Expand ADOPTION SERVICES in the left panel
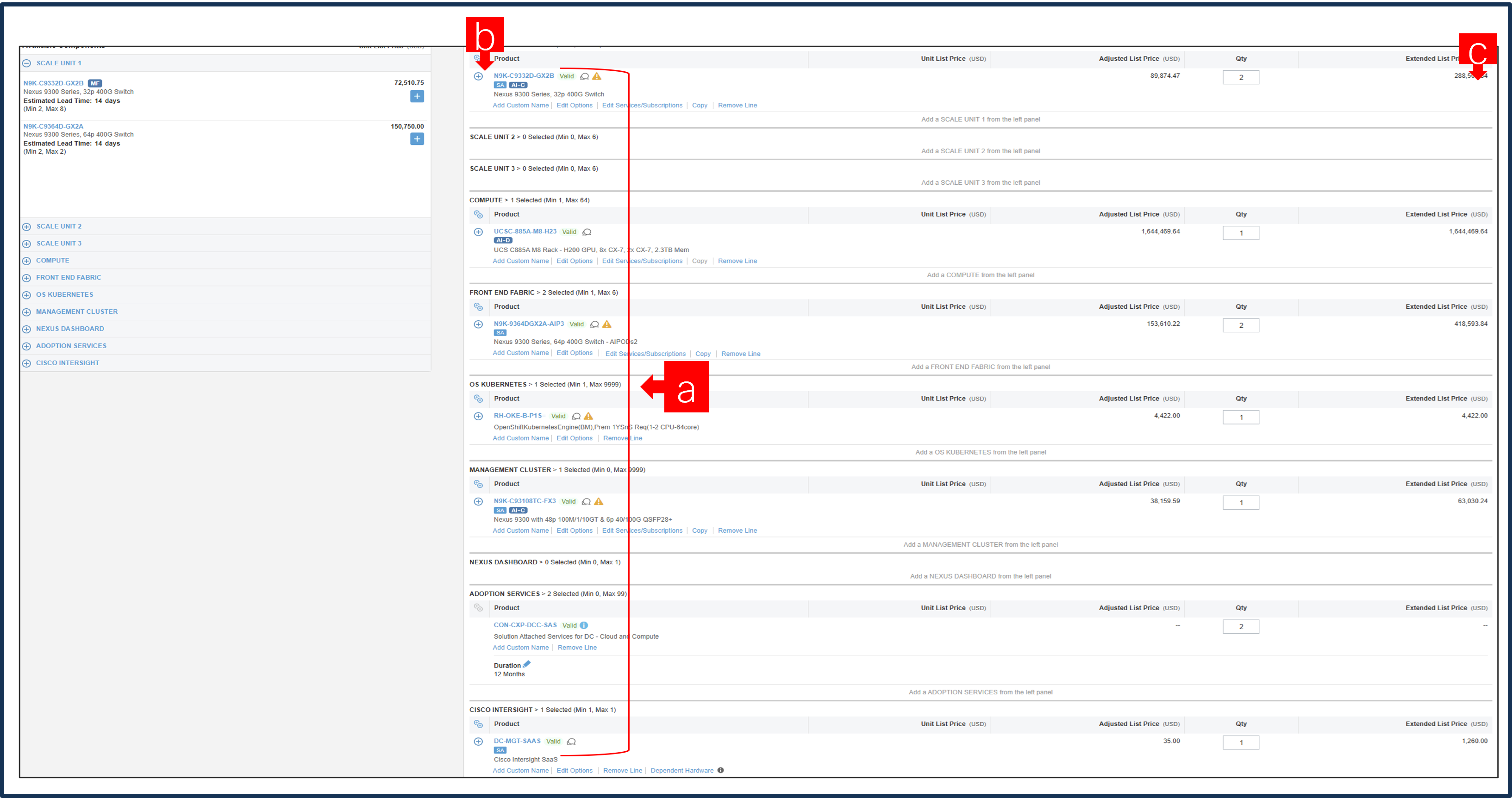 click(26, 346)
